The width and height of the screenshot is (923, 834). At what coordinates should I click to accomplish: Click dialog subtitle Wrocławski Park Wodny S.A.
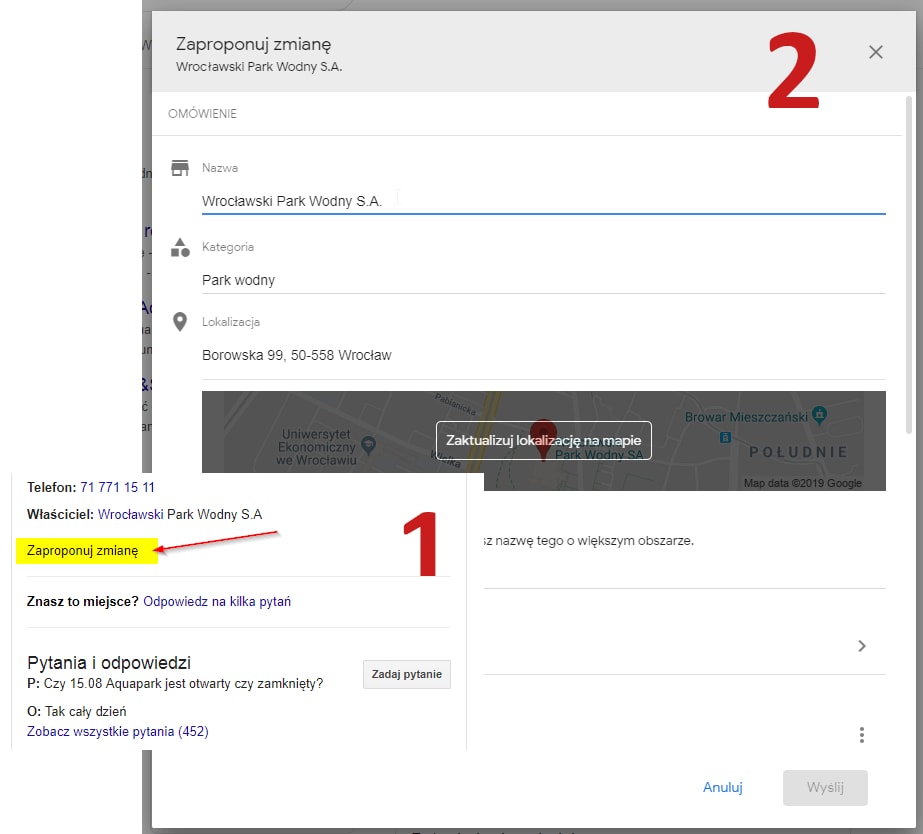pyautogui.click(x=259, y=67)
